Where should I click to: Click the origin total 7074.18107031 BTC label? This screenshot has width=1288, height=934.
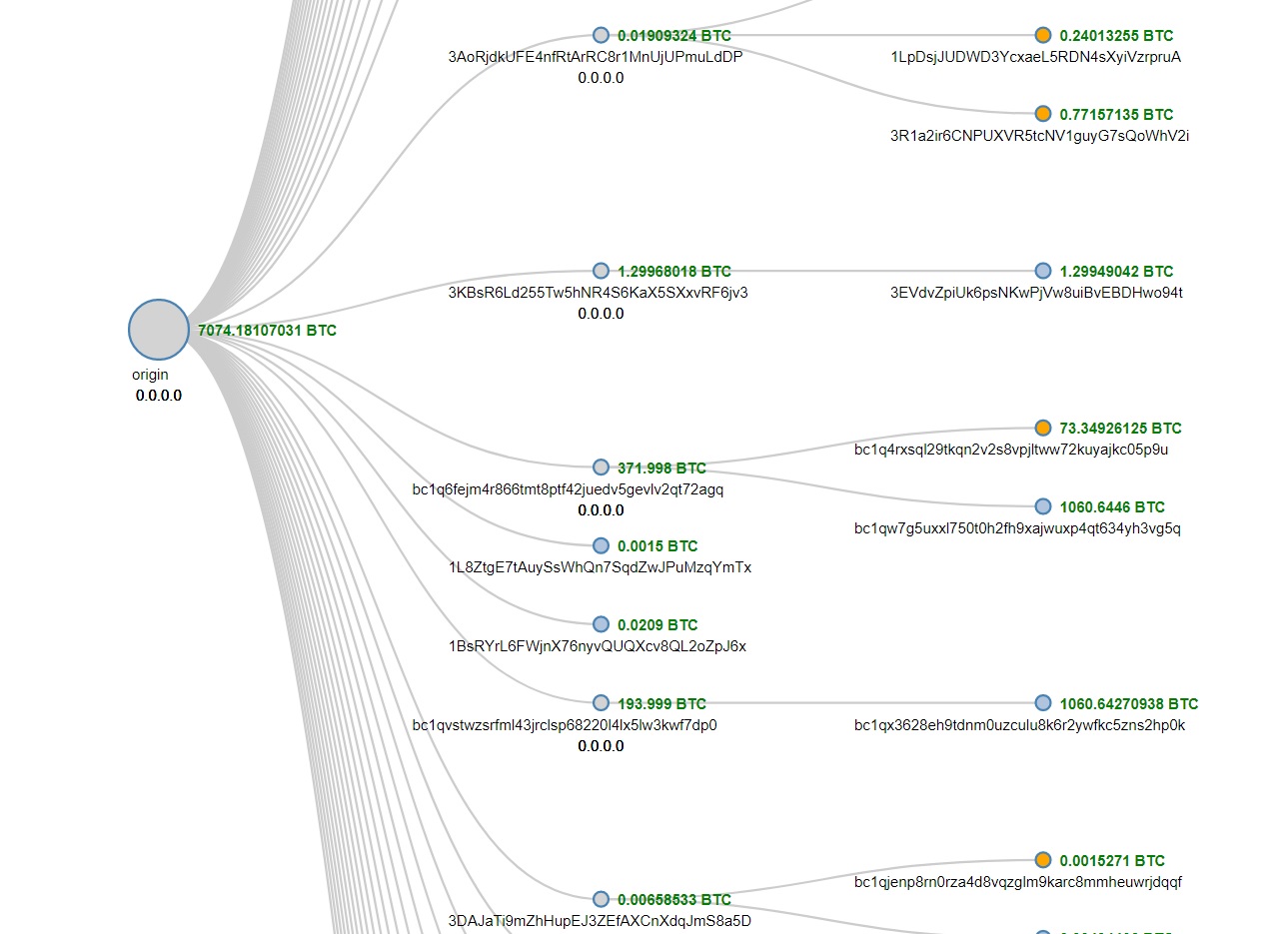(x=268, y=330)
